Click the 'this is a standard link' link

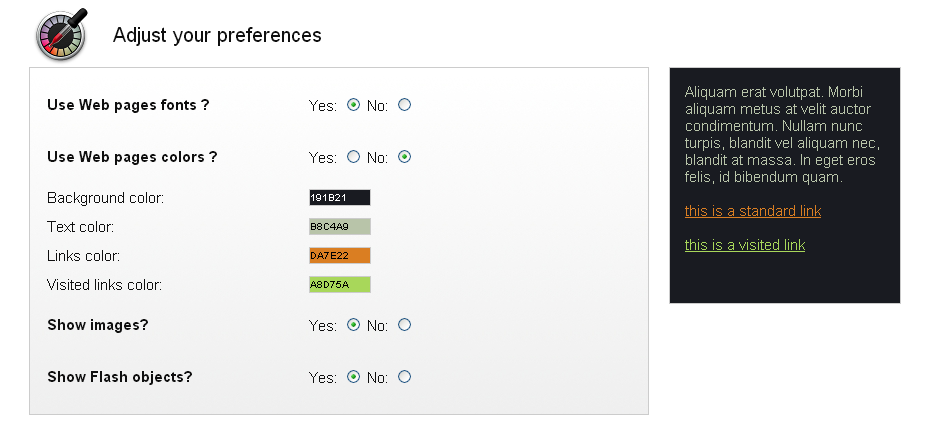coord(753,211)
